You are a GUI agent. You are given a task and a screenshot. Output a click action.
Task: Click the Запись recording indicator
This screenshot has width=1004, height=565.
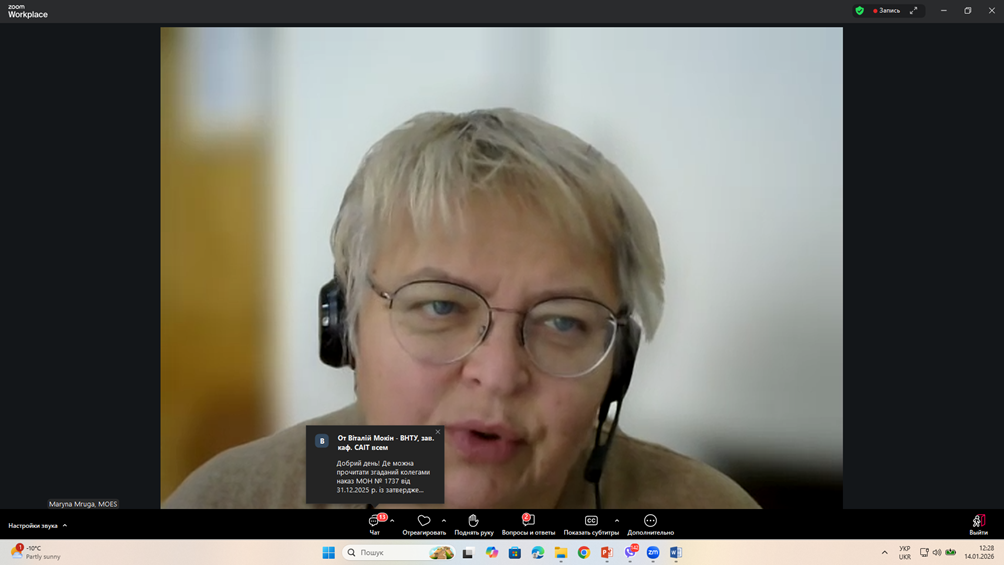(x=887, y=10)
